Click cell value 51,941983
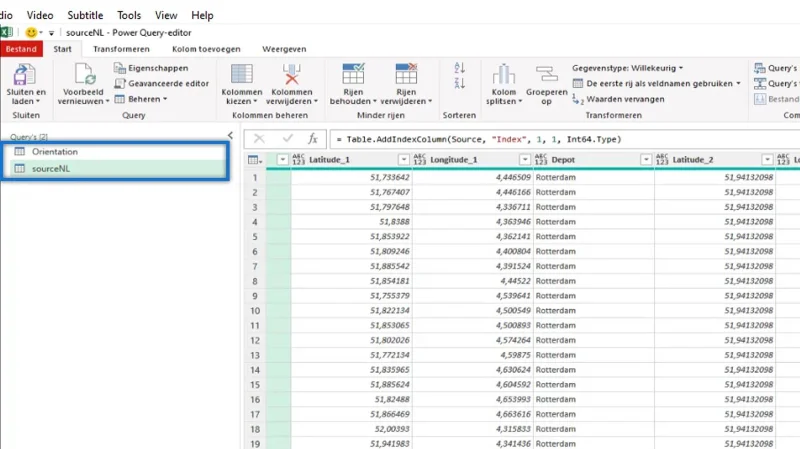This screenshot has width=800, height=449. tap(389, 444)
